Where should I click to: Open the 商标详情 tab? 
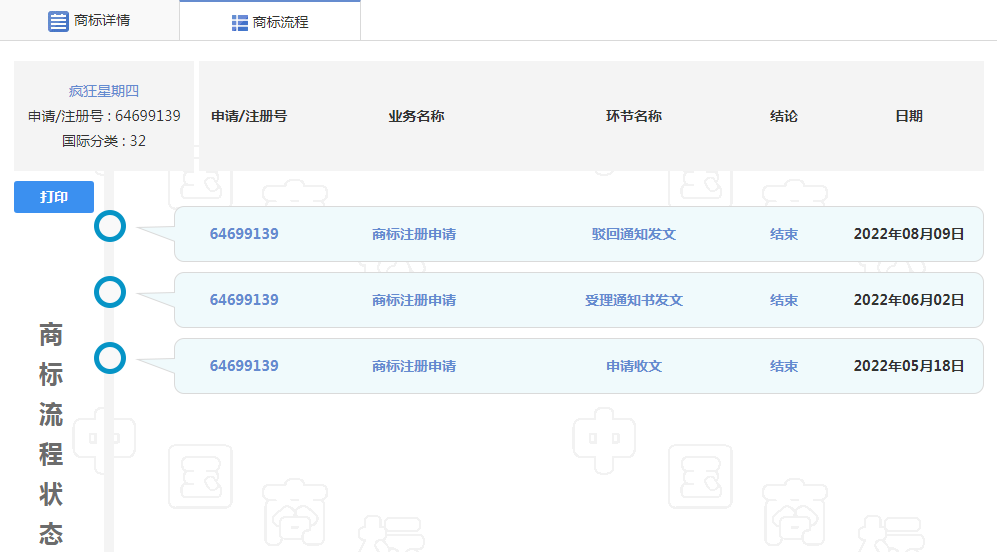point(90,21)
